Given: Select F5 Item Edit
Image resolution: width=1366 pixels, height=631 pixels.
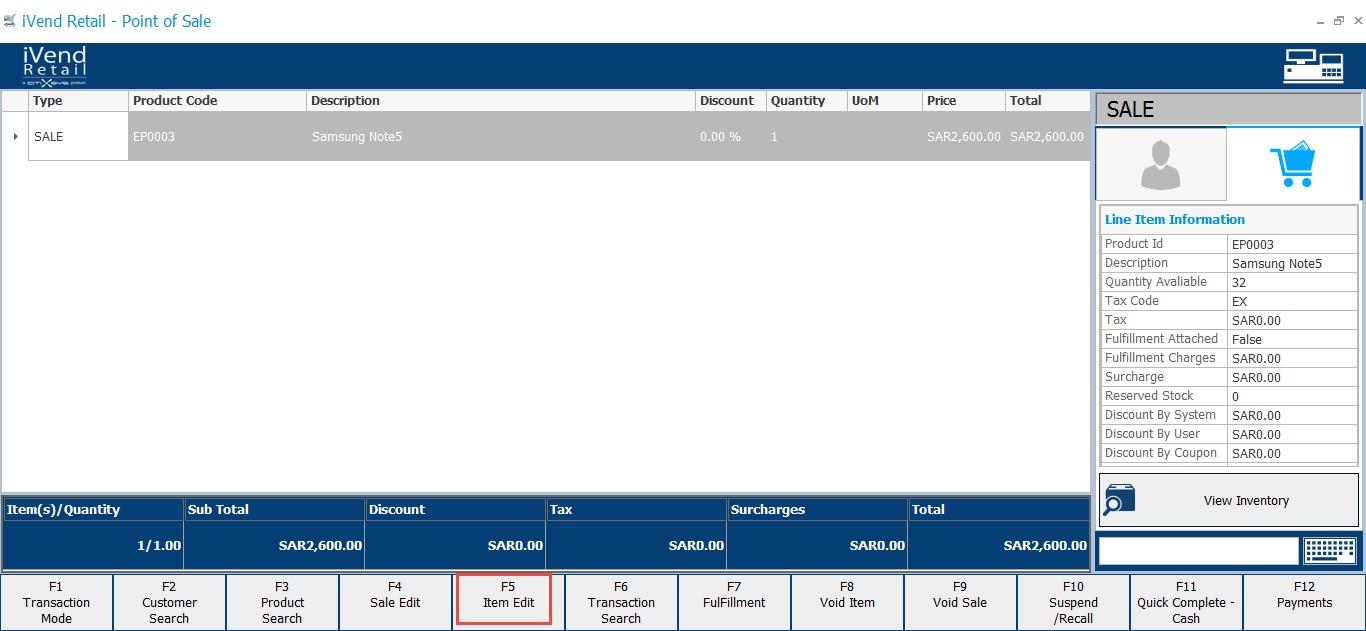Looking at the screenshot, I should (508, 602).
